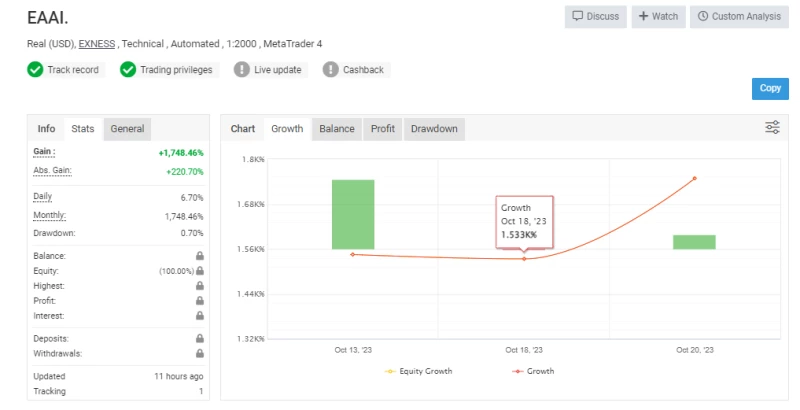Switch to the Profit chart tab
800x410 pixels.
382,129
